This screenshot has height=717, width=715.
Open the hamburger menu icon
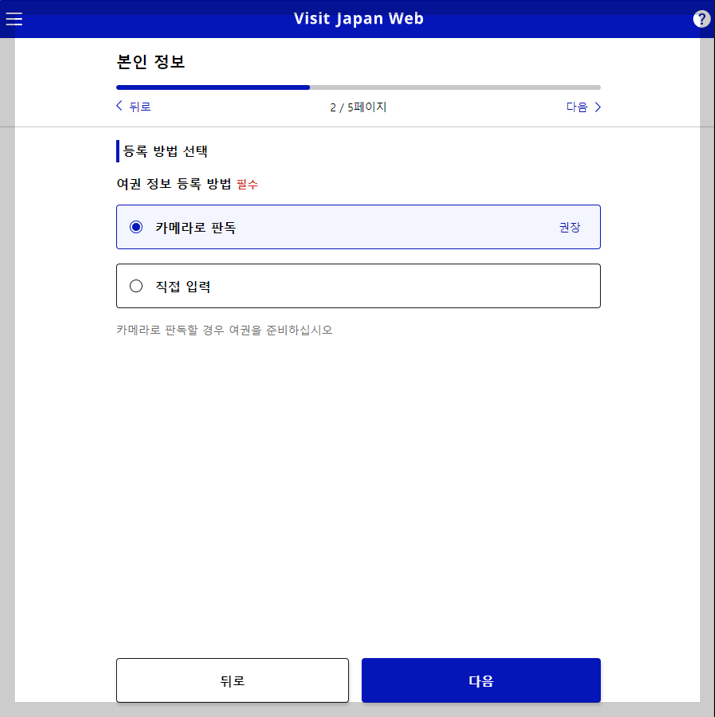(x=14, y=19)
